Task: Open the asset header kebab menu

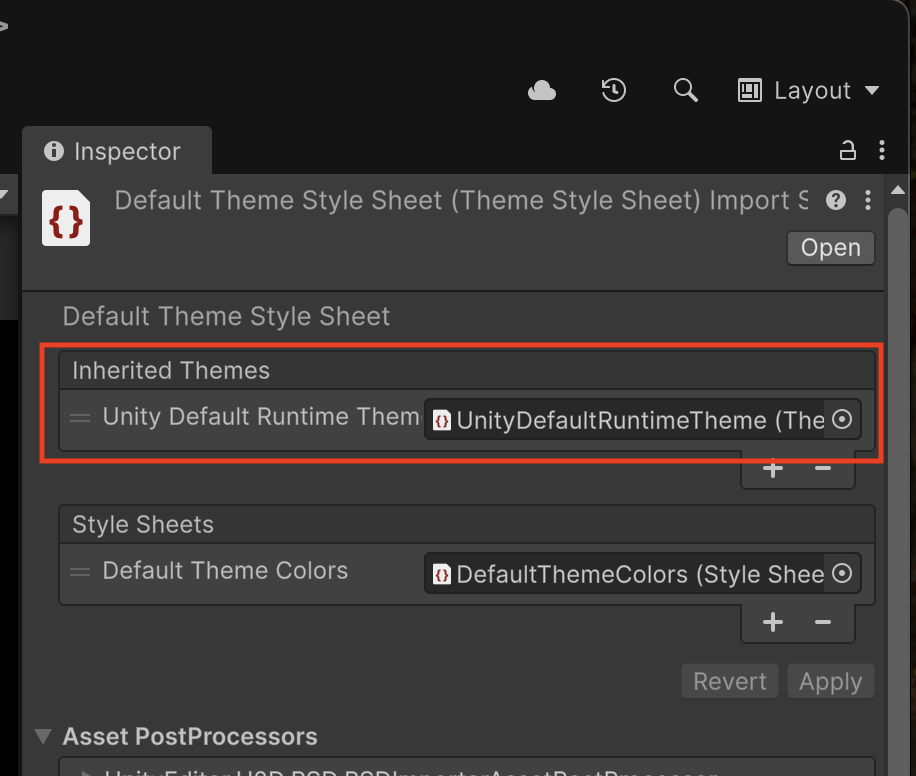Action: tap(867, 201)
